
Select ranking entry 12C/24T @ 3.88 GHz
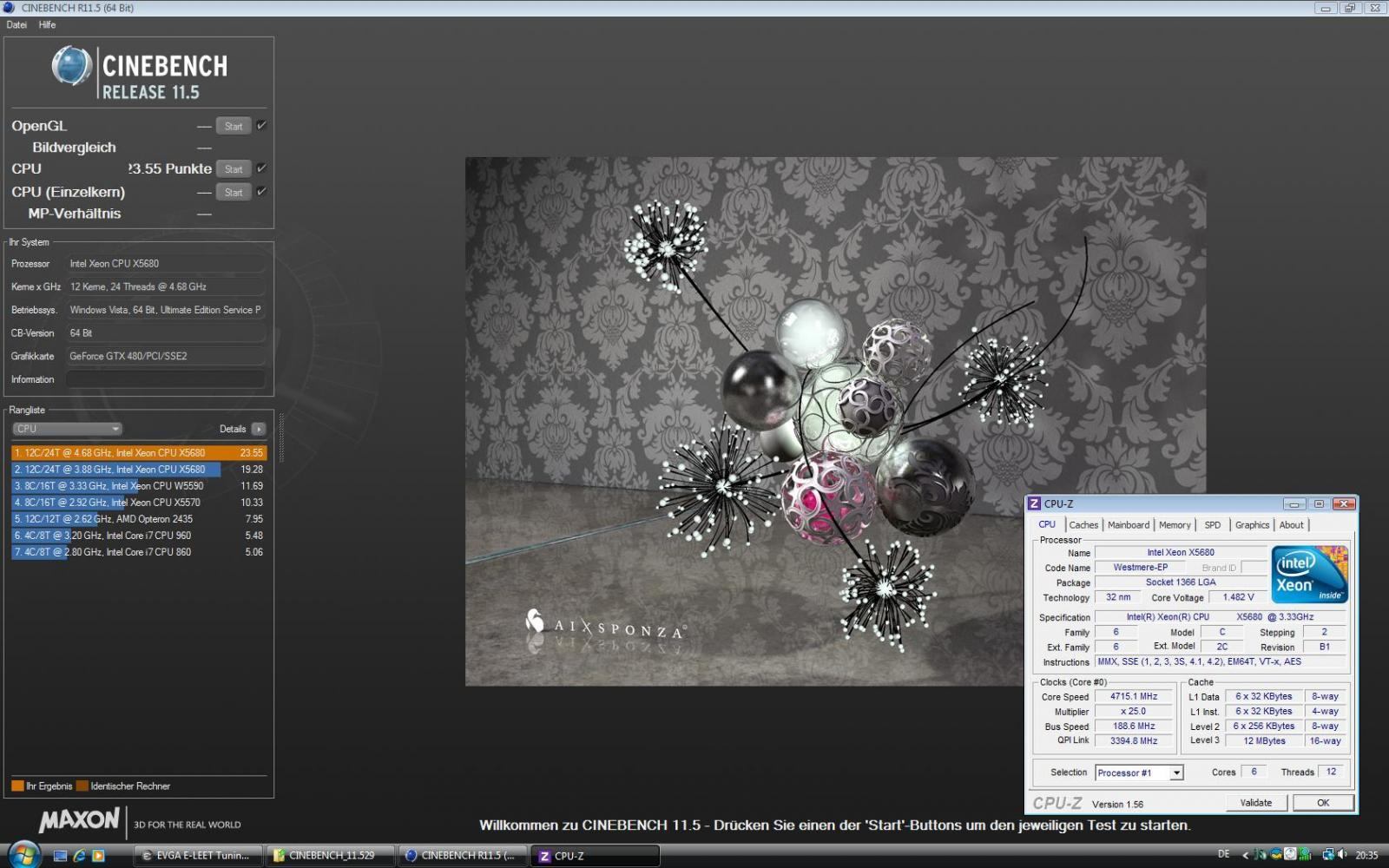tap(139, 469)
